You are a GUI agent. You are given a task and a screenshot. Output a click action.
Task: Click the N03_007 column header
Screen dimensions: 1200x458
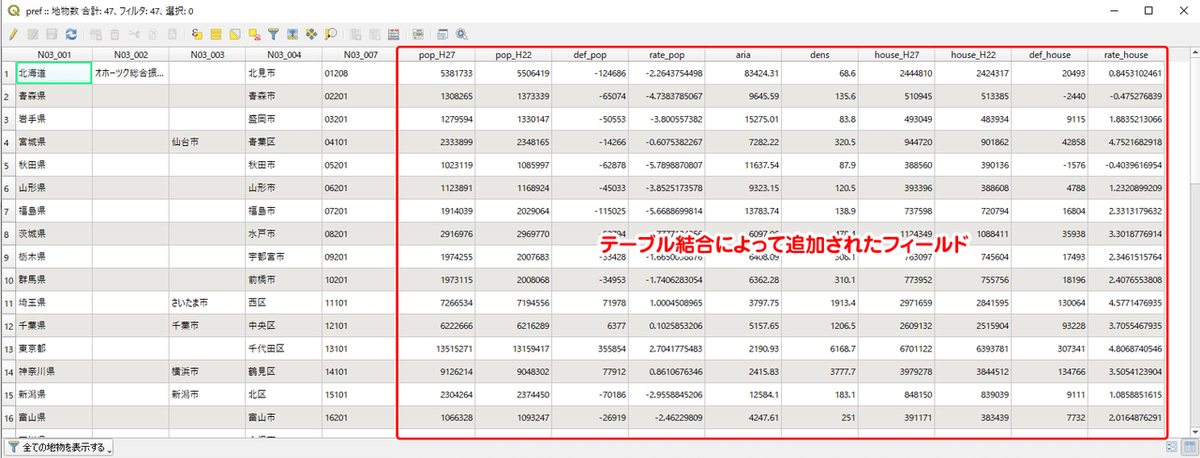(359, 54)
